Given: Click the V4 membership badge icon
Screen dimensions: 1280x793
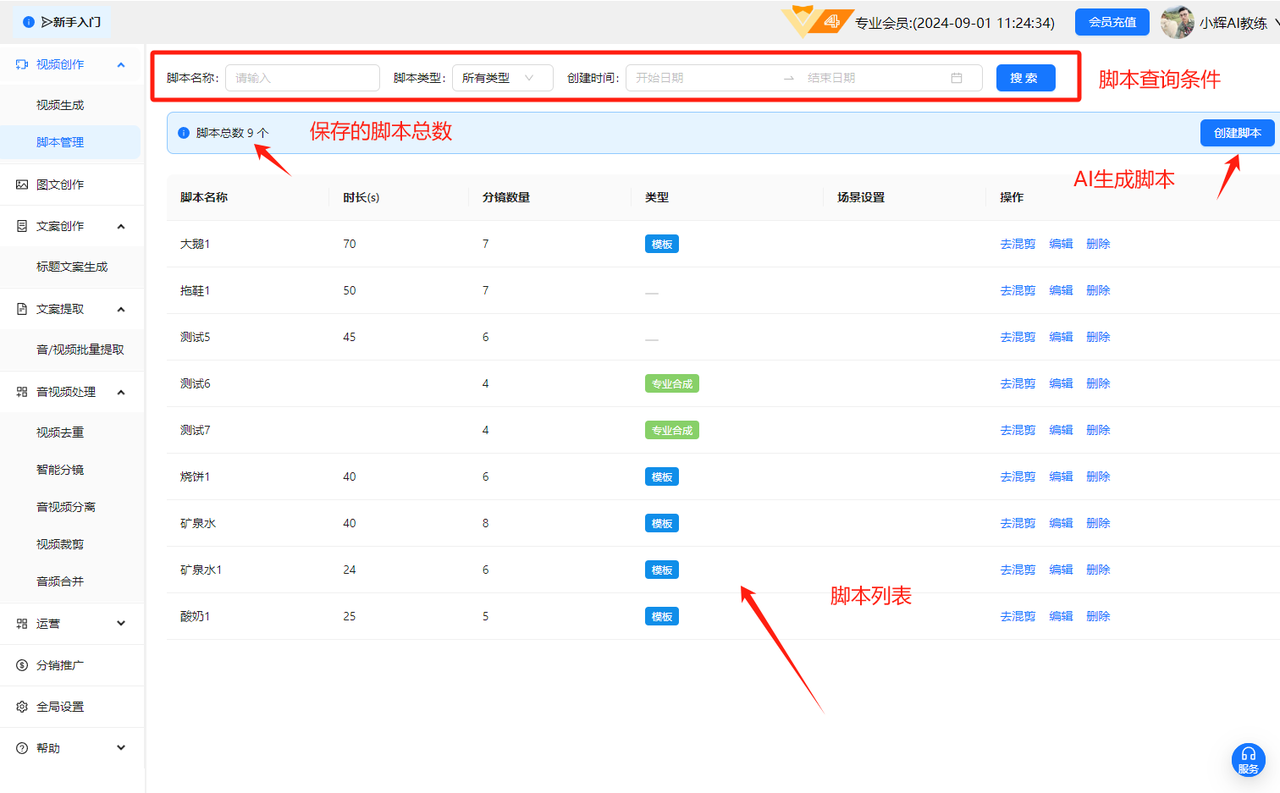Looking at the screenshot, I should pyautogui.click(x=816, y=22).
